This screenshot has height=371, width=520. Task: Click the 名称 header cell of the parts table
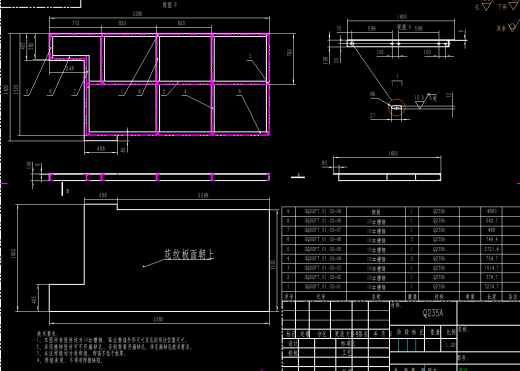click(376, 296)
